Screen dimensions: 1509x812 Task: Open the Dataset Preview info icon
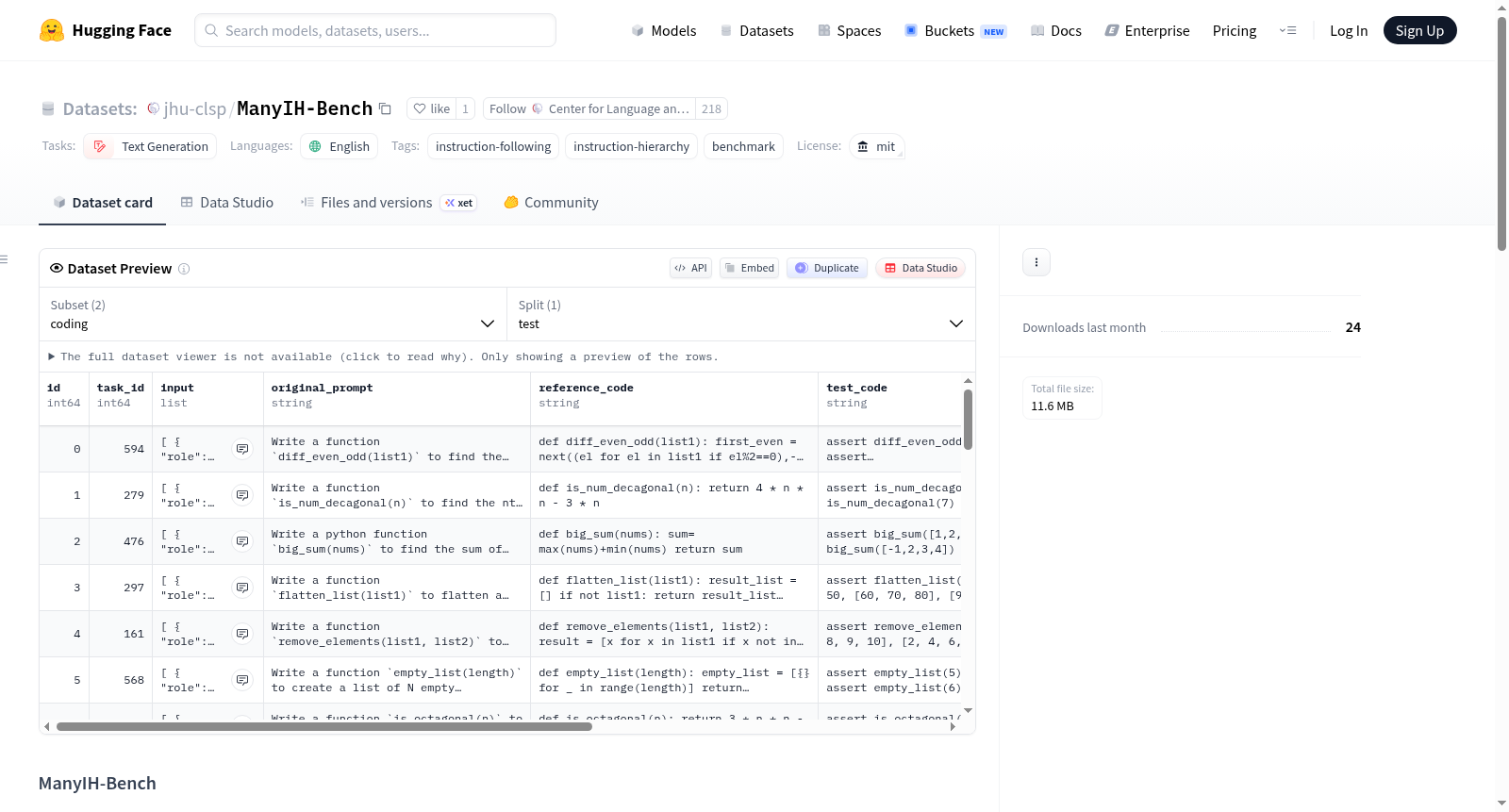(184, 269)
